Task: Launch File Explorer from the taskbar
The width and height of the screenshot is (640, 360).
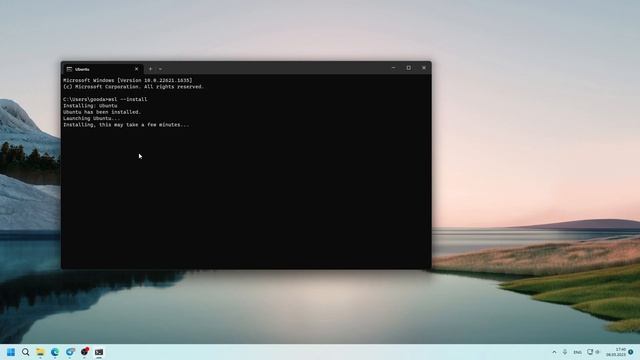Action: coord(40,352)
